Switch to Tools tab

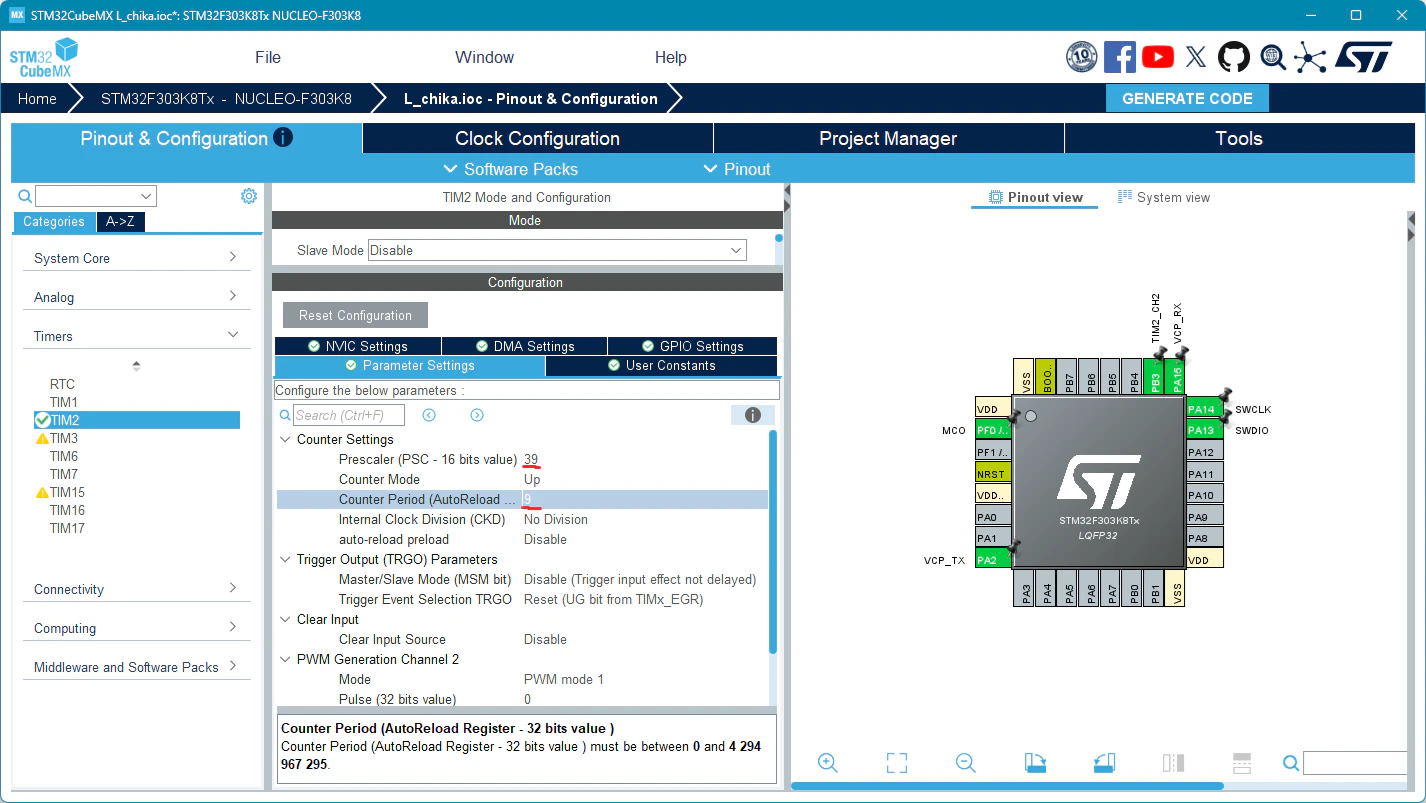[x=1239, y=138]
